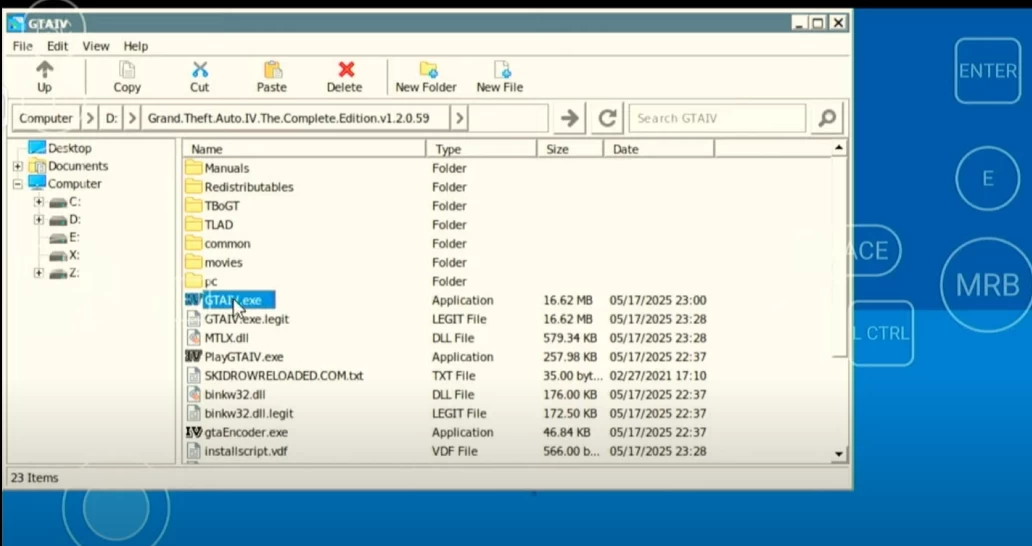This screenshot has width=1032, height=546.
Task: Expand the C: drive tree node
Action: [x=38, y=202]
